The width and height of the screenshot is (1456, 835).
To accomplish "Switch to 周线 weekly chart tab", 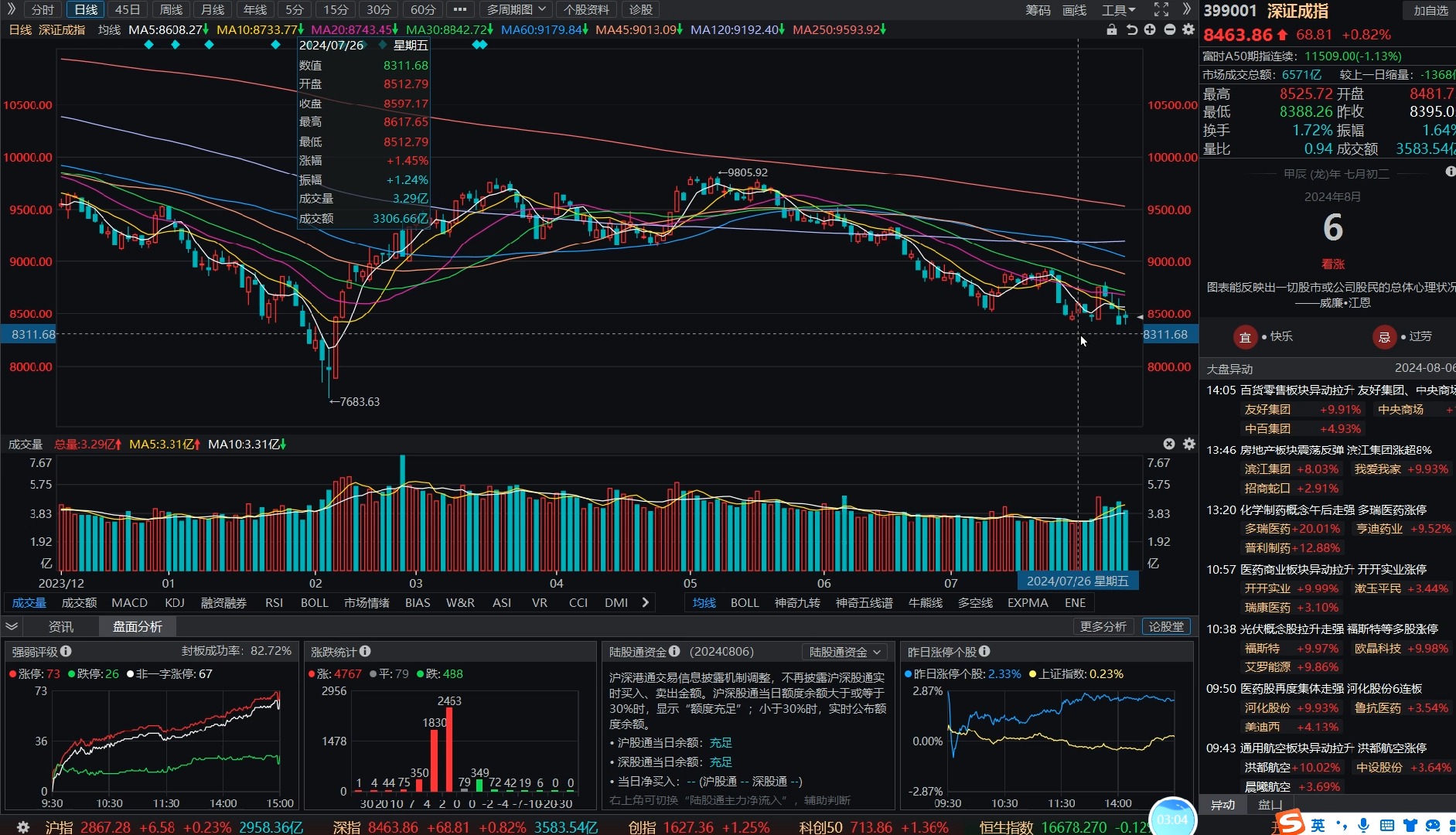I will [171, 9].
